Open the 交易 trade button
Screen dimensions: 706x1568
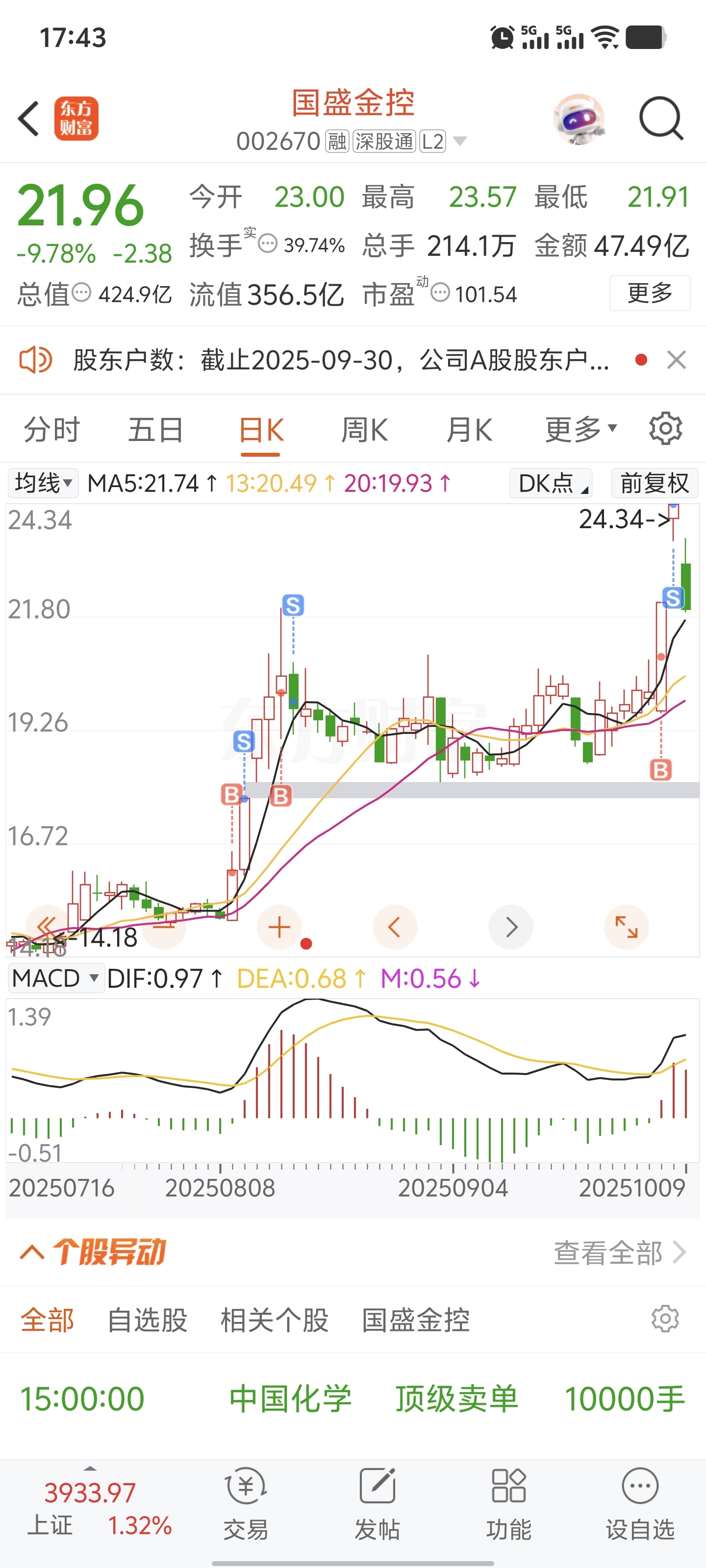point(246,1503)
